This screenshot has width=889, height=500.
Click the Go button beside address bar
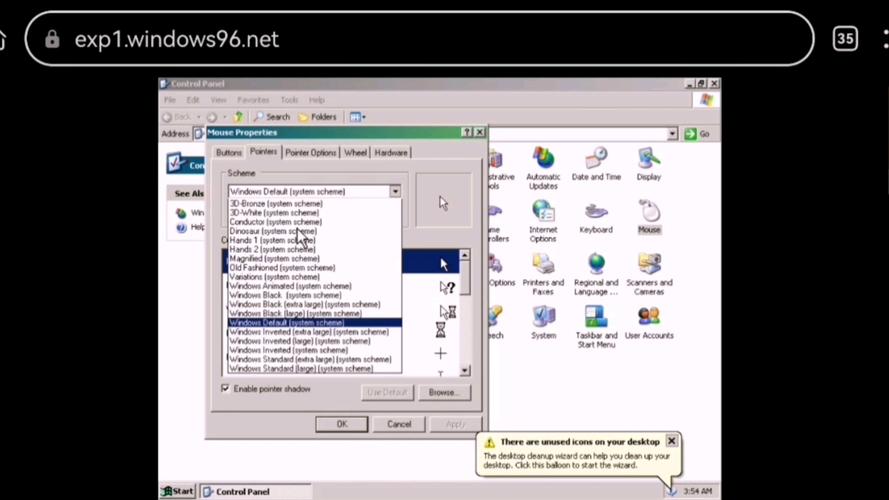coord(697,134)
